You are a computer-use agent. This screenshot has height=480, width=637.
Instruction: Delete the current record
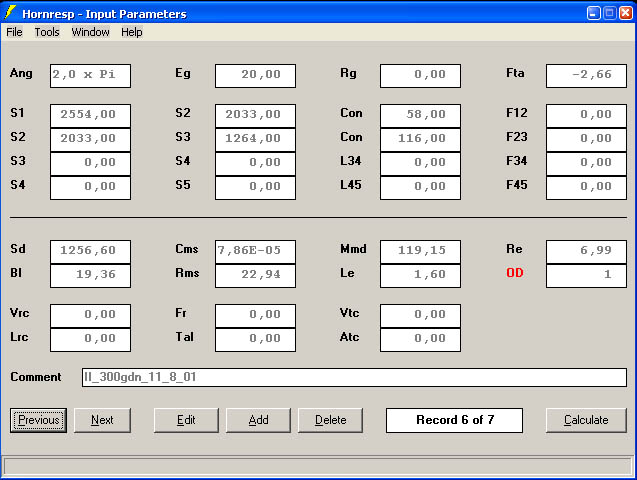(x=330, y=420)
